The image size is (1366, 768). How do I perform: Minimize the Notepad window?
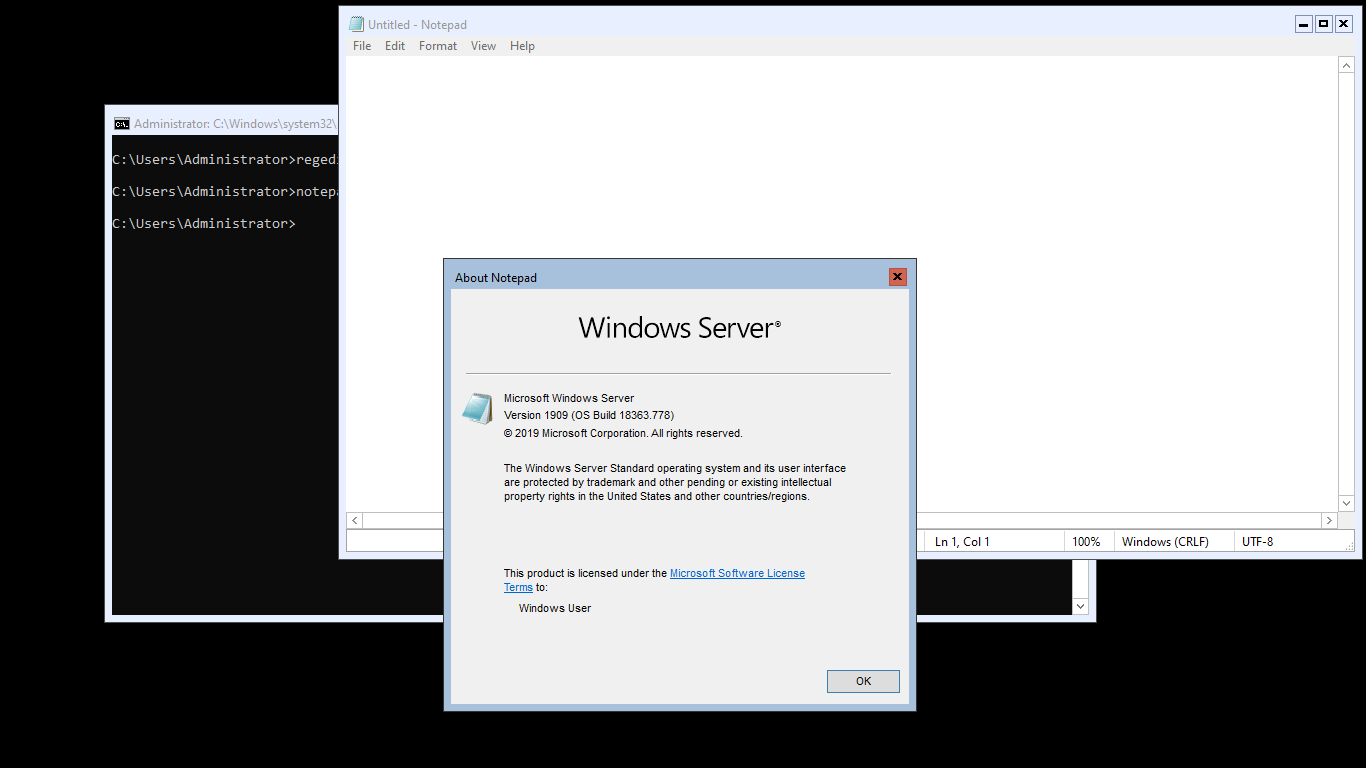1304,24
